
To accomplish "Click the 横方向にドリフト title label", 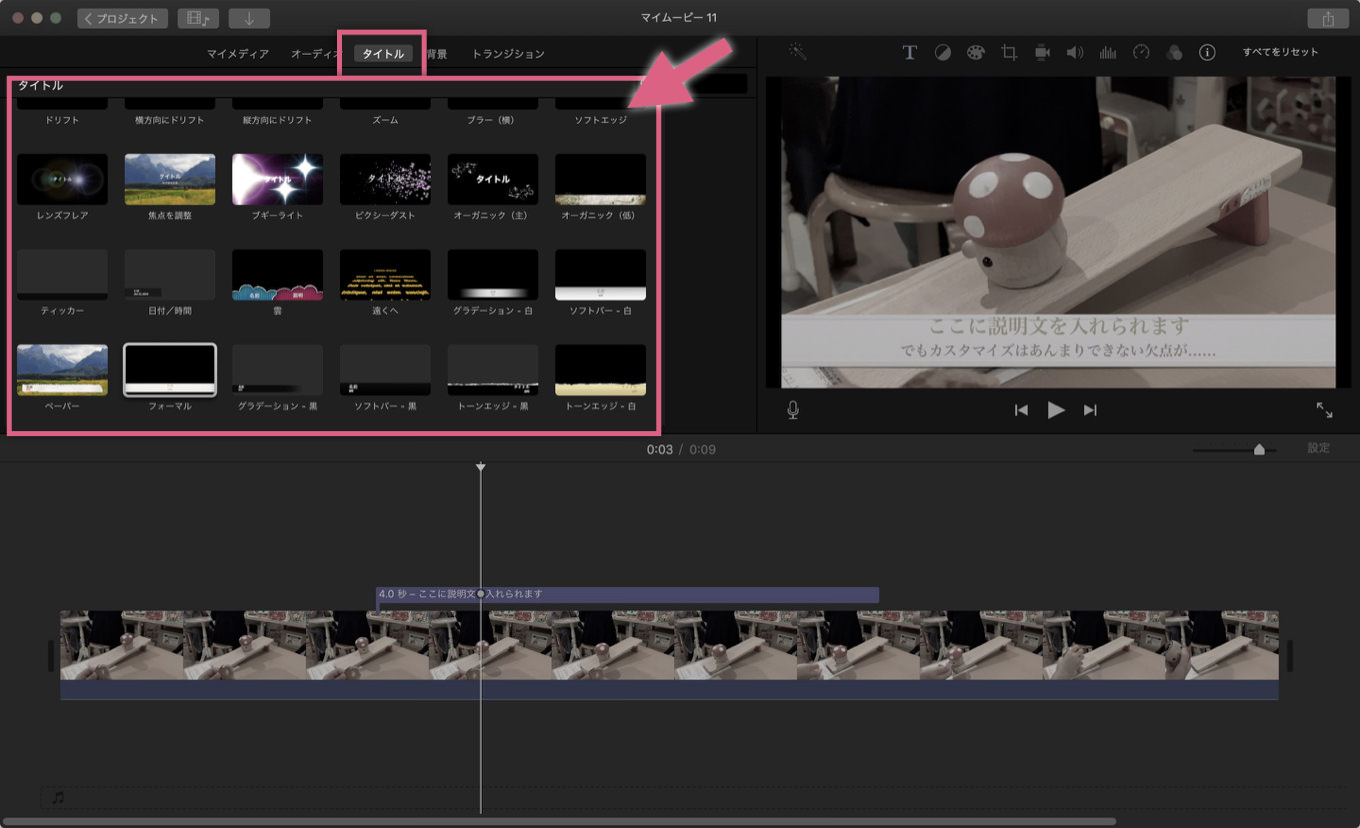I will [170, 120].
